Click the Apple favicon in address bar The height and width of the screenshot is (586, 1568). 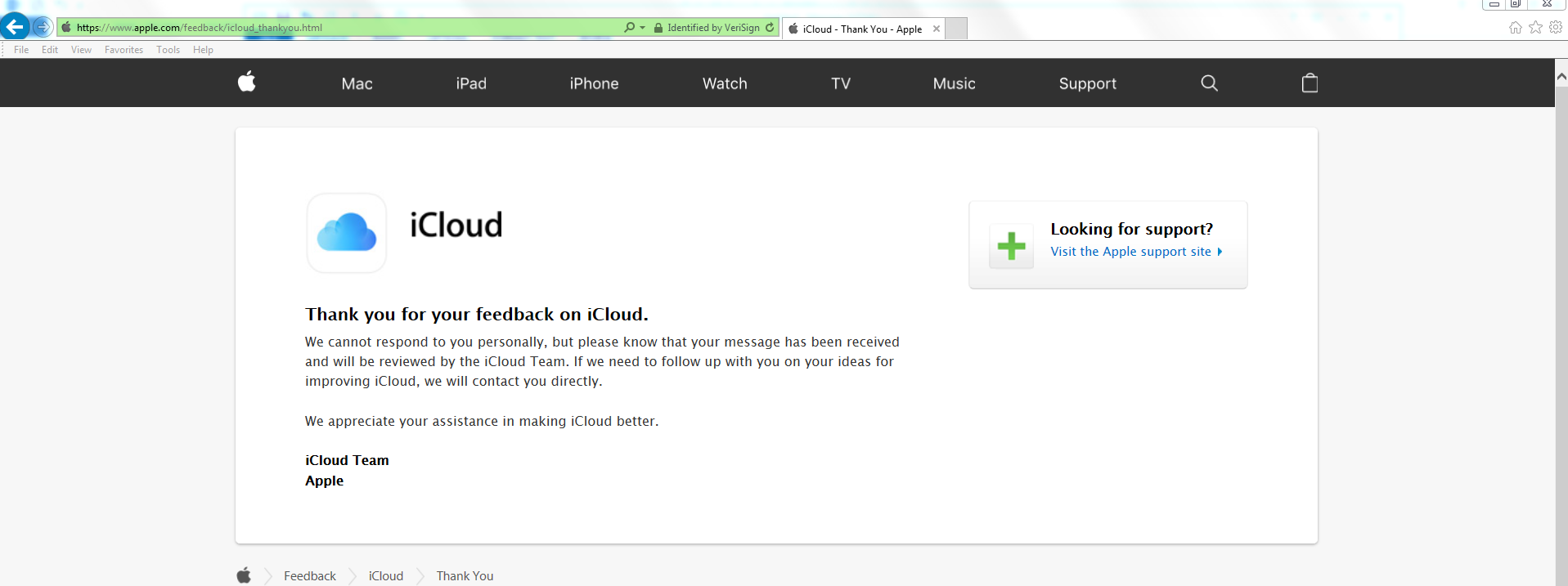(x=66, y=27)
